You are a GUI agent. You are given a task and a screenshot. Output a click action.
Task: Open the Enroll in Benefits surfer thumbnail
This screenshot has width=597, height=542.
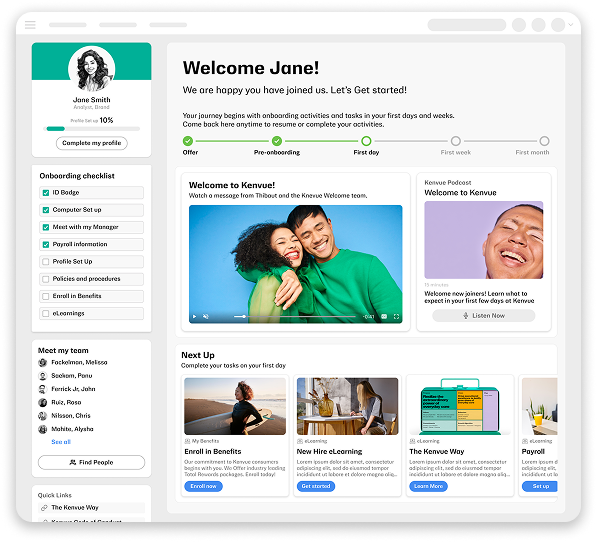pos(235,406)
